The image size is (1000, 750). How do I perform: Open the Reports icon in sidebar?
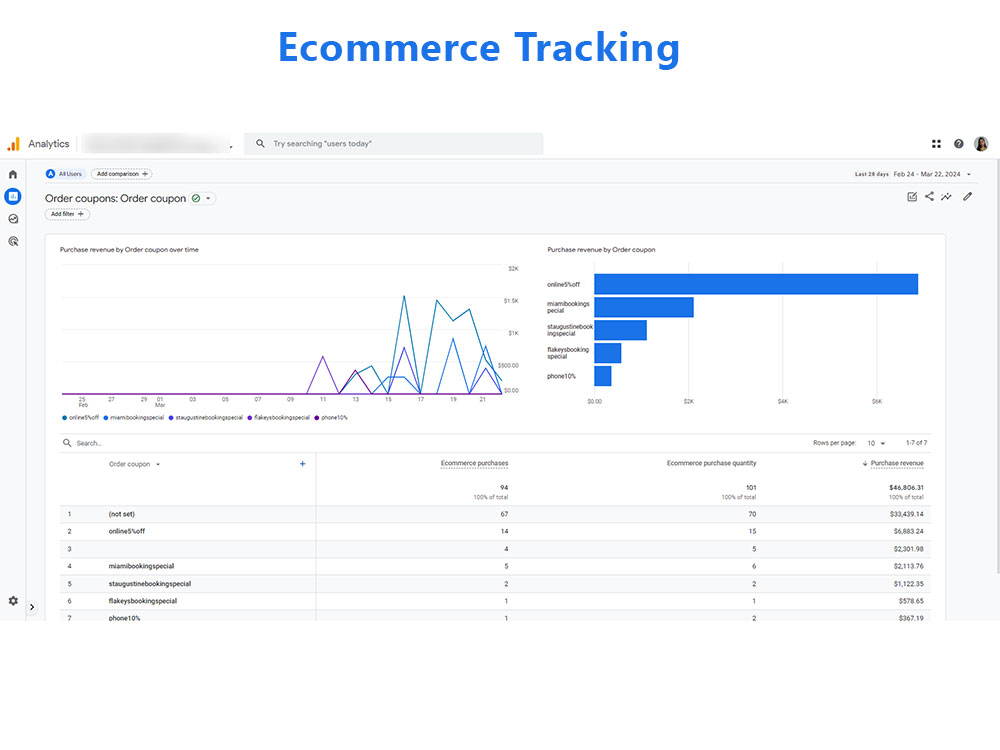(x=13, y=196)
